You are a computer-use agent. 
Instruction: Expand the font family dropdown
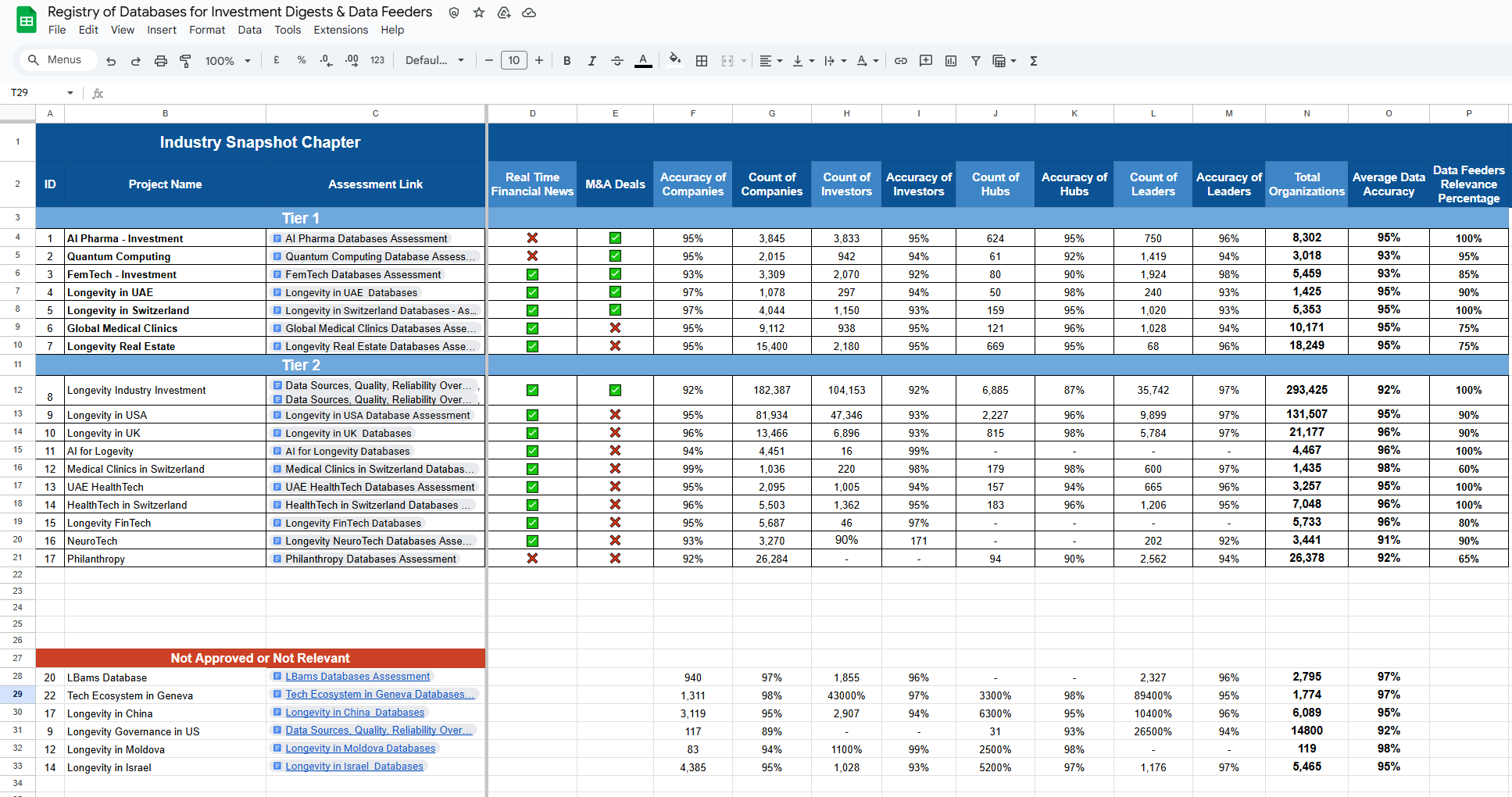click(x=434, y=61)
